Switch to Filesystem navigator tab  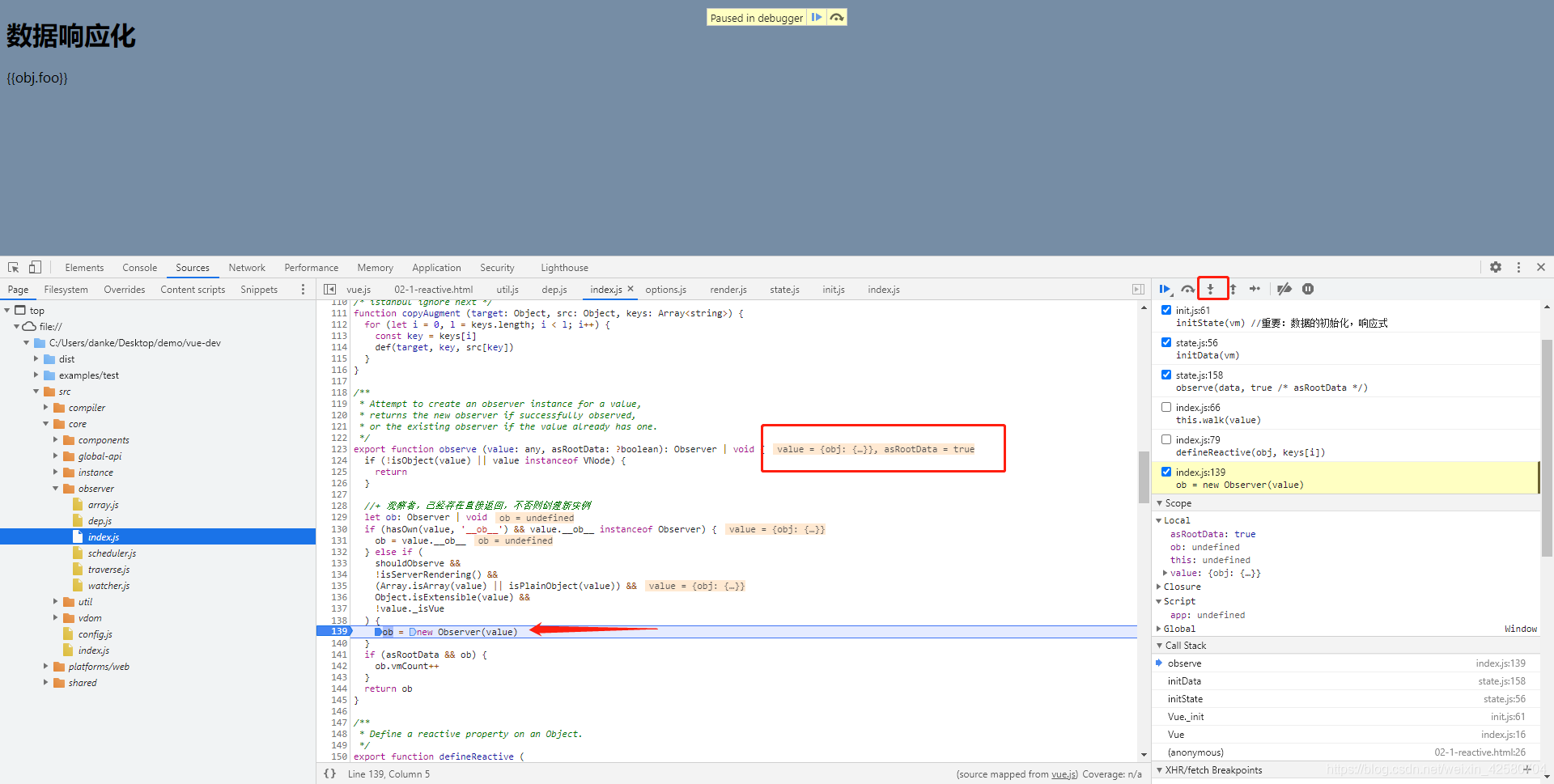coord(66,290)
